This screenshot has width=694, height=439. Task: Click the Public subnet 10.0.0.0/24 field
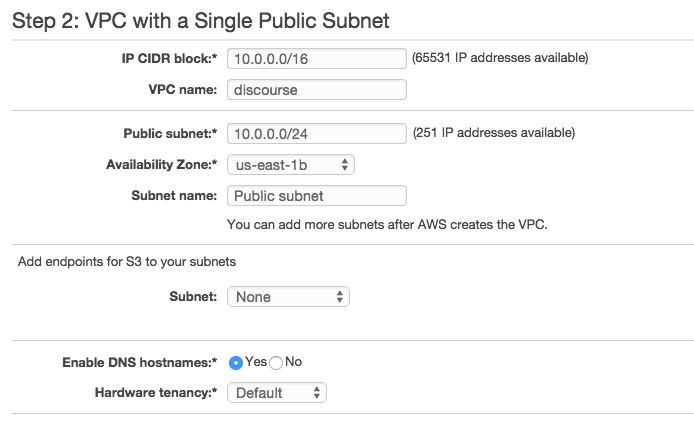[x=316, y=133]
